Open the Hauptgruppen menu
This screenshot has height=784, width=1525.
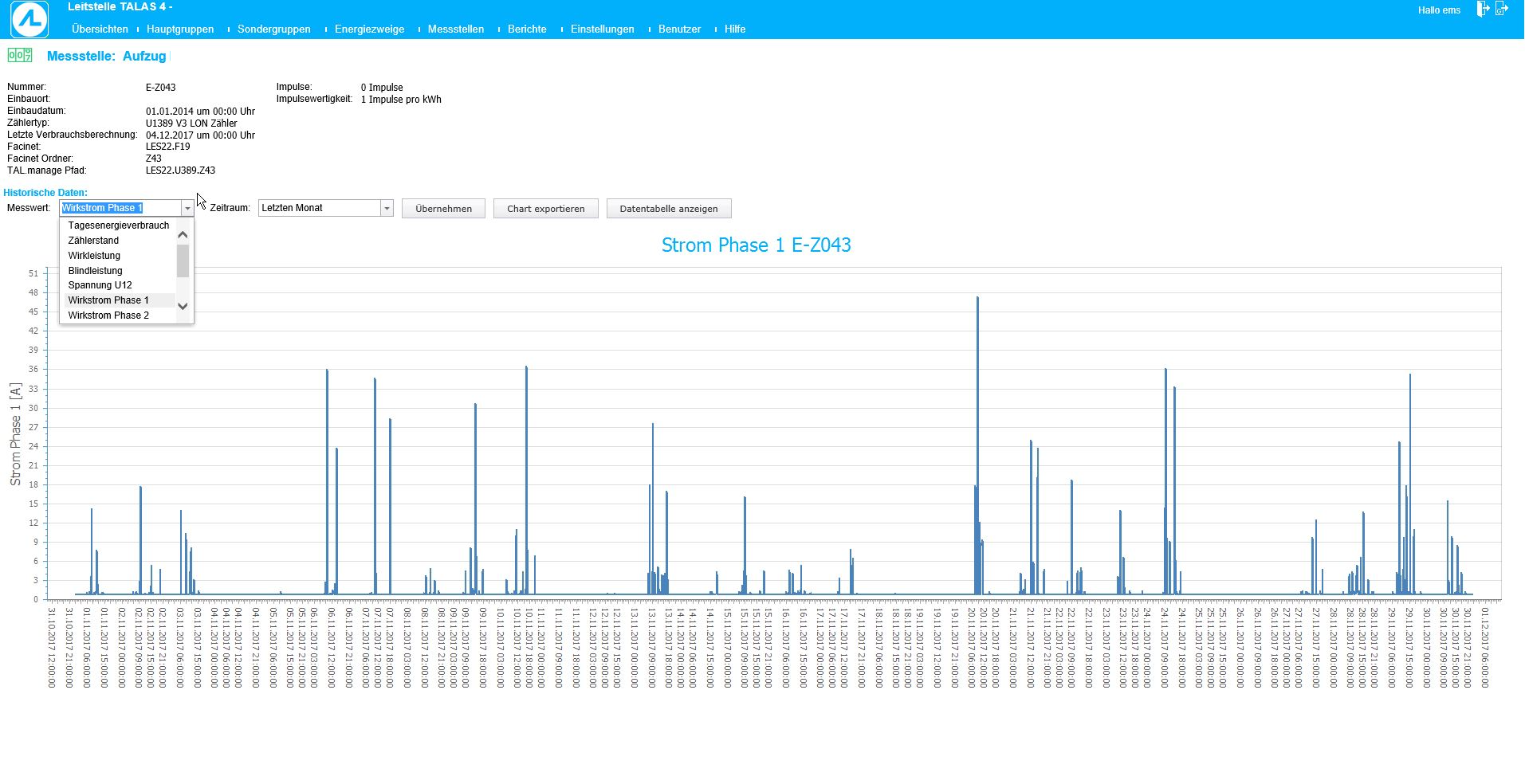pos(180,29)
